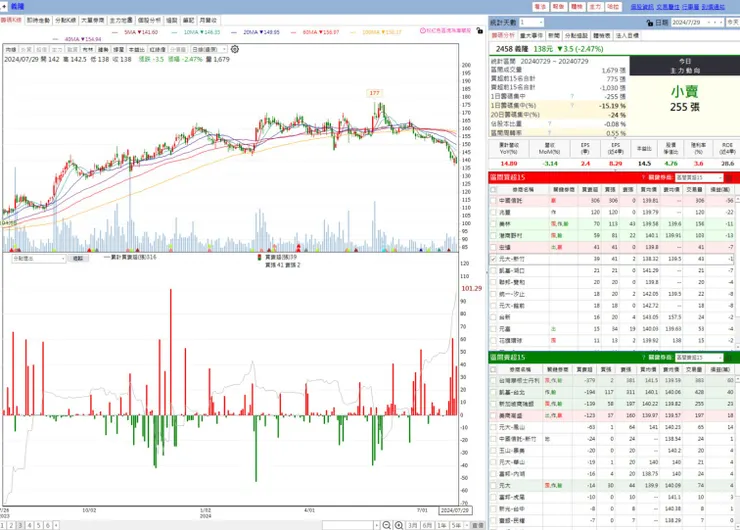Switch to the 新聞 tab in right panel

[554, 35]
